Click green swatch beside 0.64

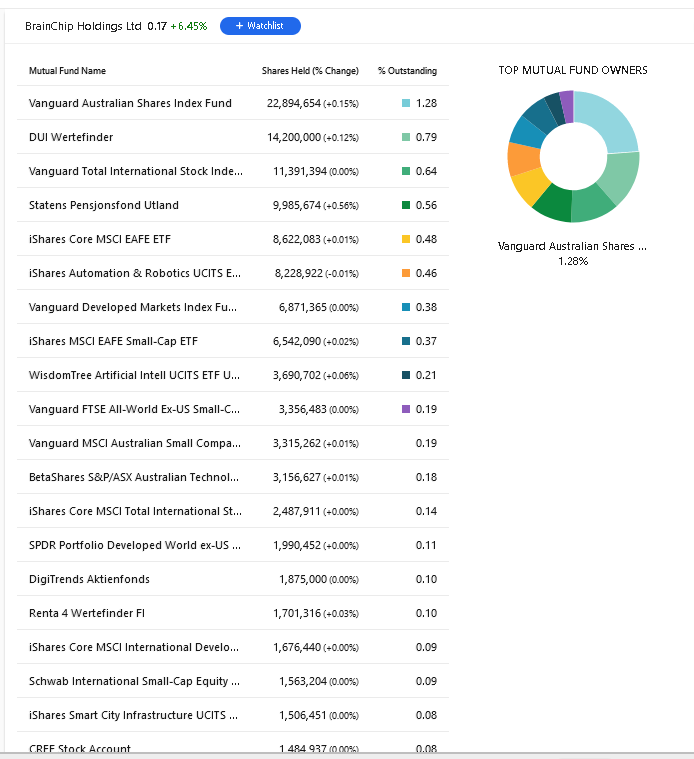click(x=406, y=171)
